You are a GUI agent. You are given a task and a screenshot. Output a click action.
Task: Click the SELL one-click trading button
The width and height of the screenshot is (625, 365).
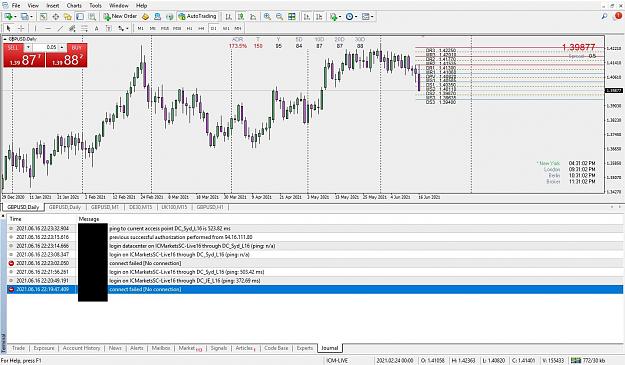[x=14, y=47]
